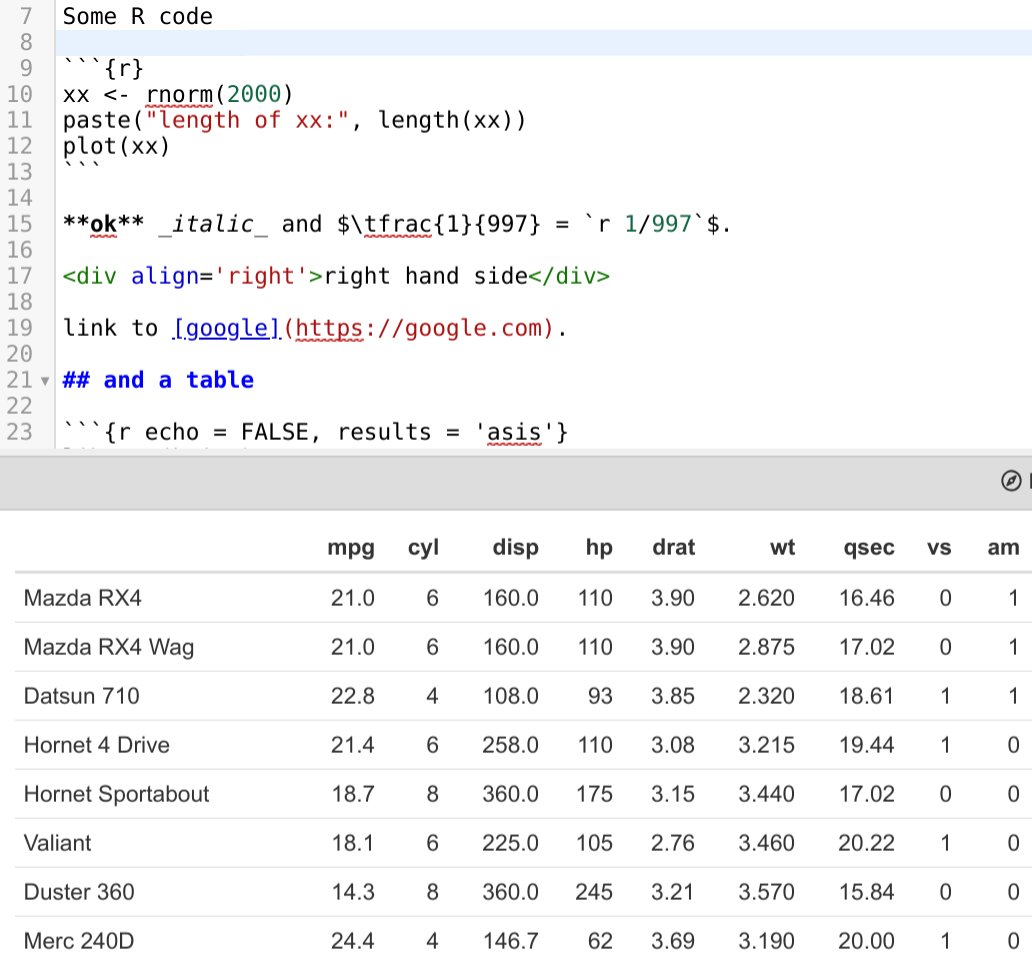This screenshot has width=1032, height=958.
Task: Click the Valiant row name
Action: 57,843
